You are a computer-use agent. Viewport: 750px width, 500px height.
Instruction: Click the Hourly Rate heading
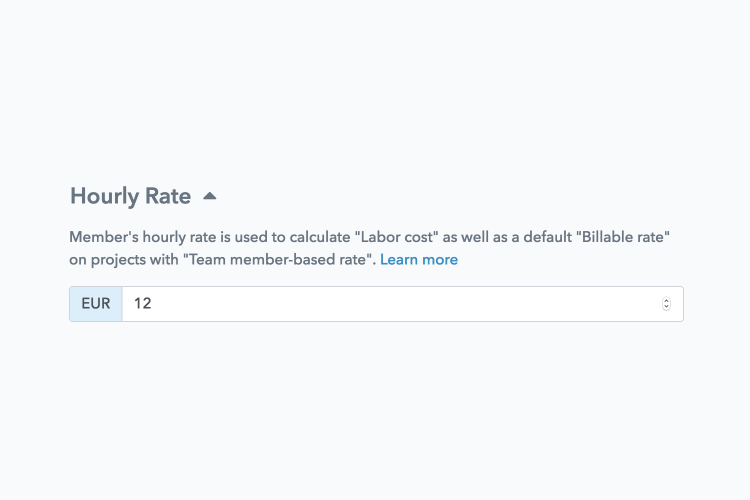pos(131,196)
